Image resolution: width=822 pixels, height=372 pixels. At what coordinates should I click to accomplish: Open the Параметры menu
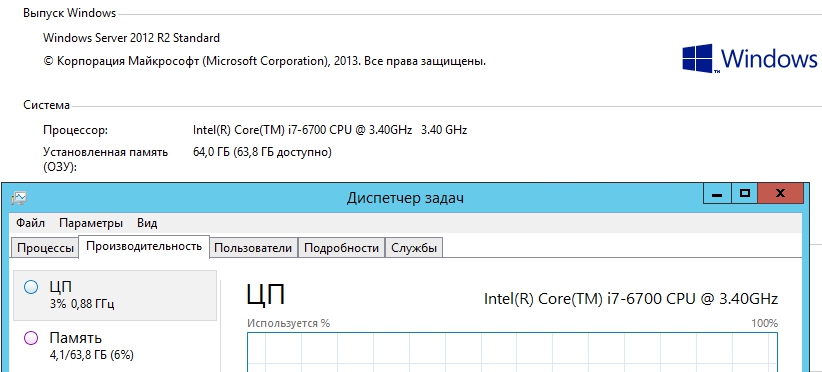[91, 223]
